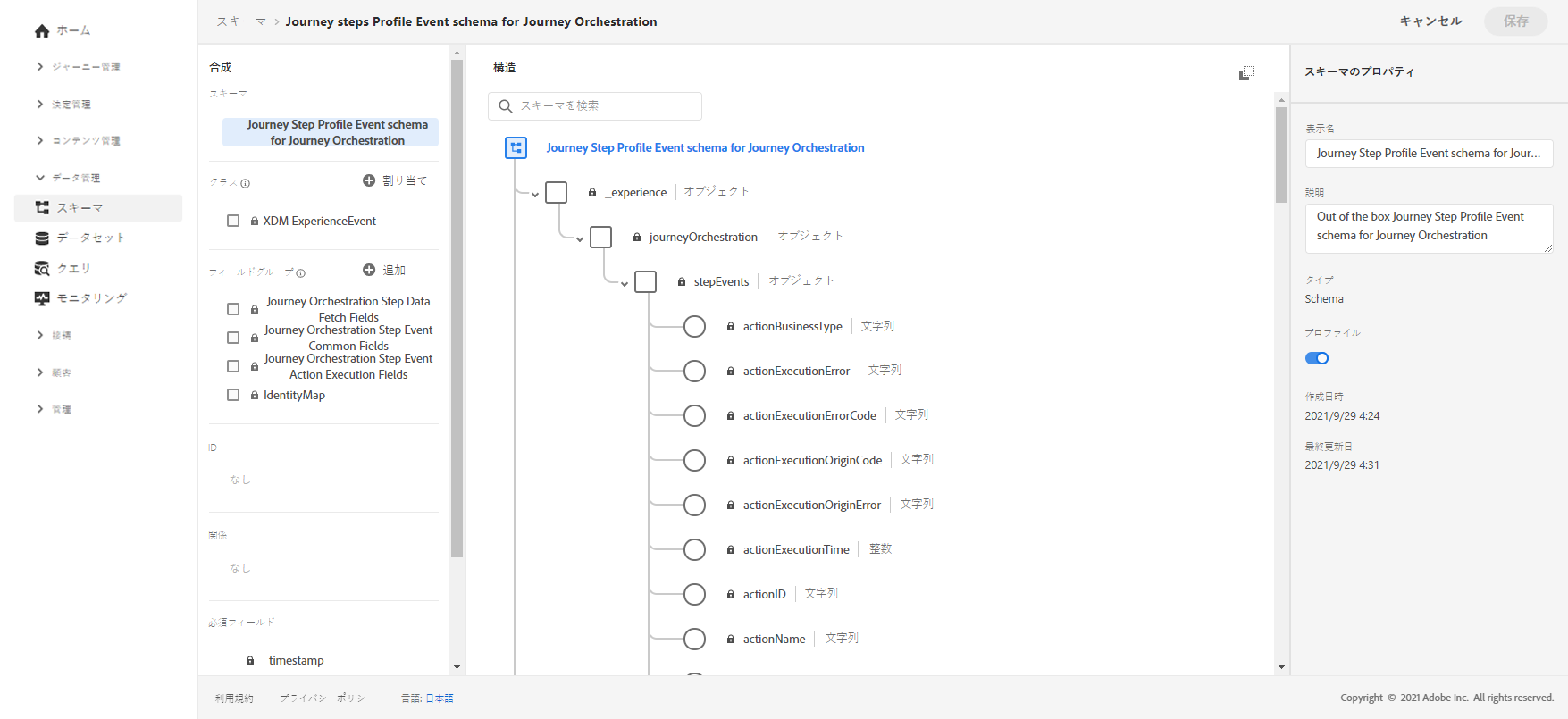Open the データセット (Datasets) sidebar icon
The width and height of the screenshot is (1568, 719).
42,238
